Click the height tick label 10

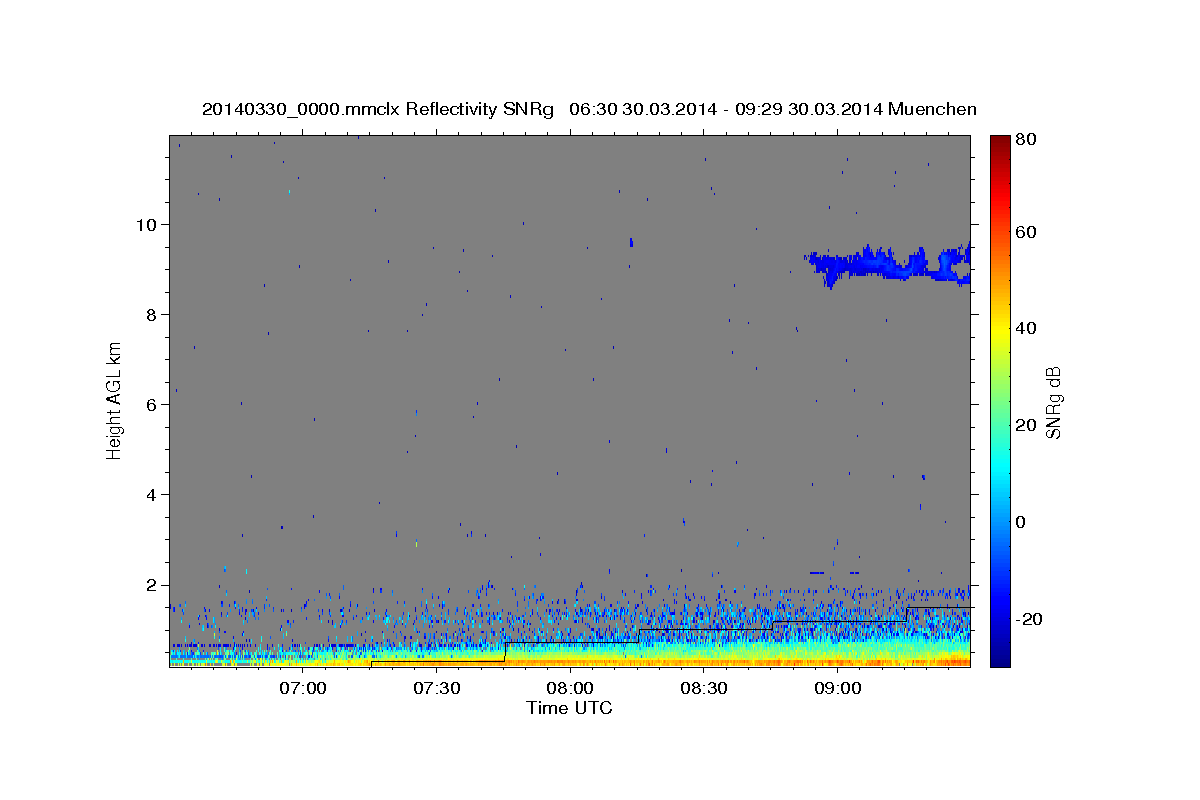click(x=146, y=224)
